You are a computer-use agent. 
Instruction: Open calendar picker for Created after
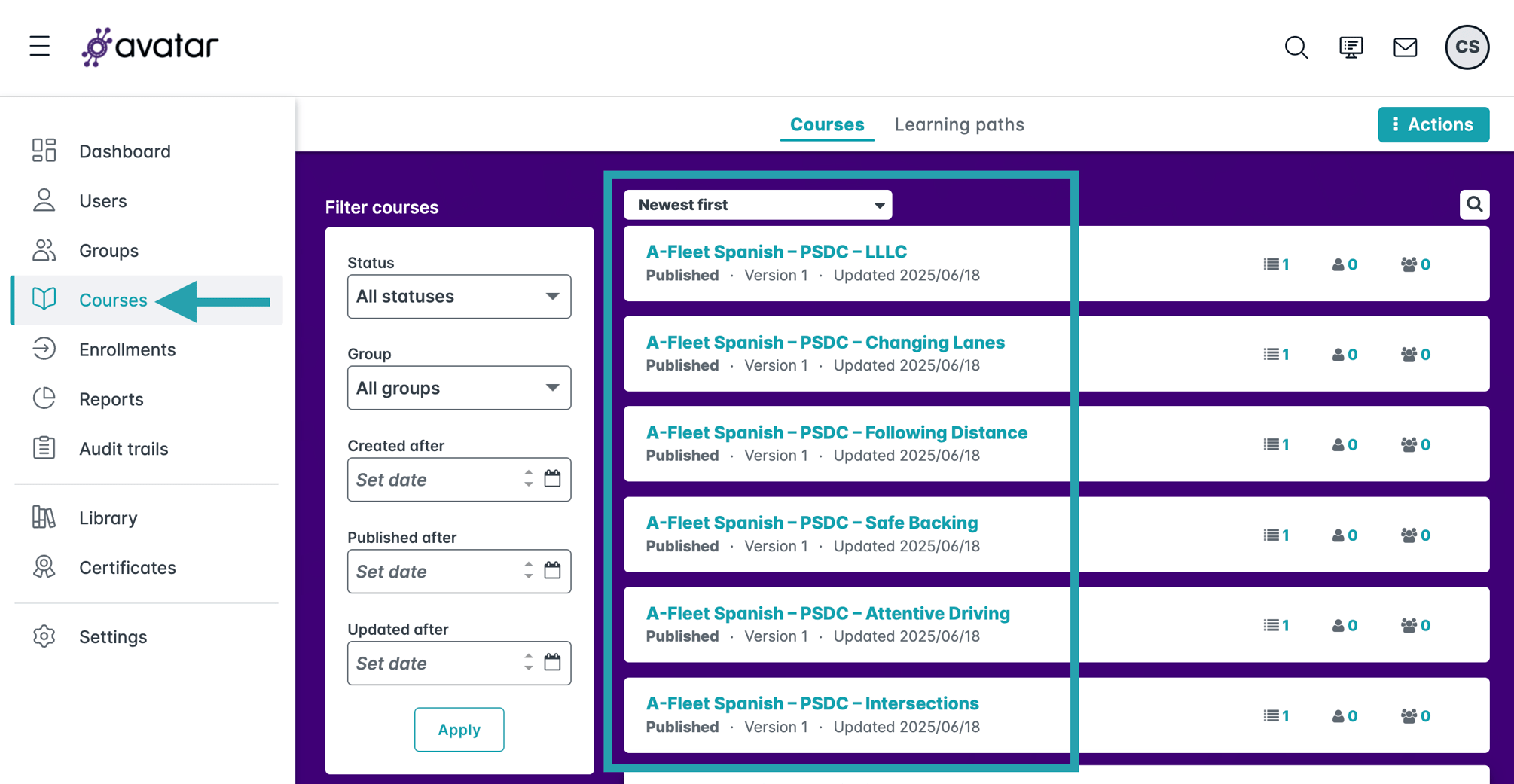552,479
